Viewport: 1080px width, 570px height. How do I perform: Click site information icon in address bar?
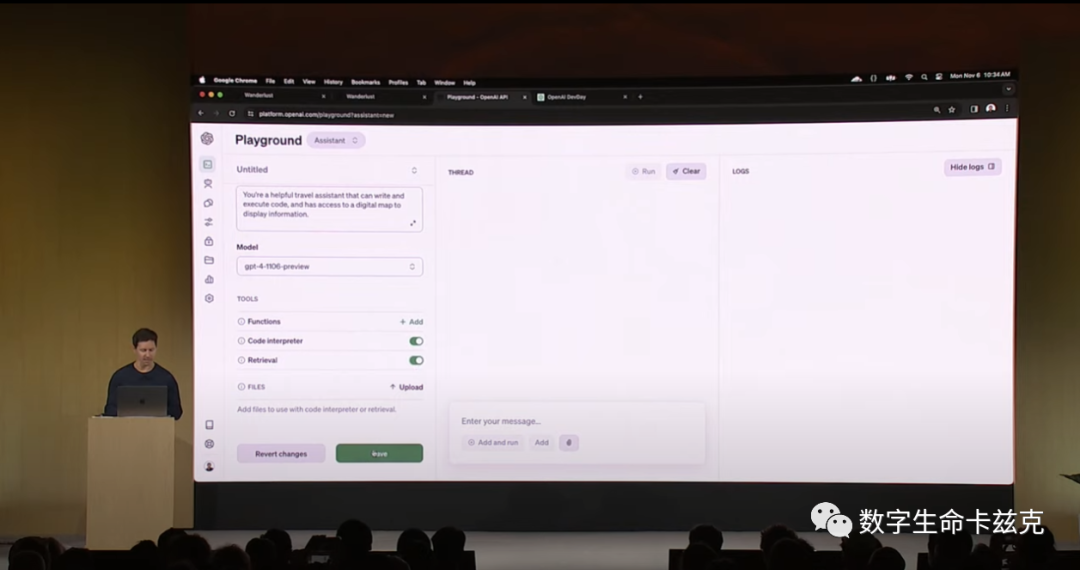(x=251, y=114)
